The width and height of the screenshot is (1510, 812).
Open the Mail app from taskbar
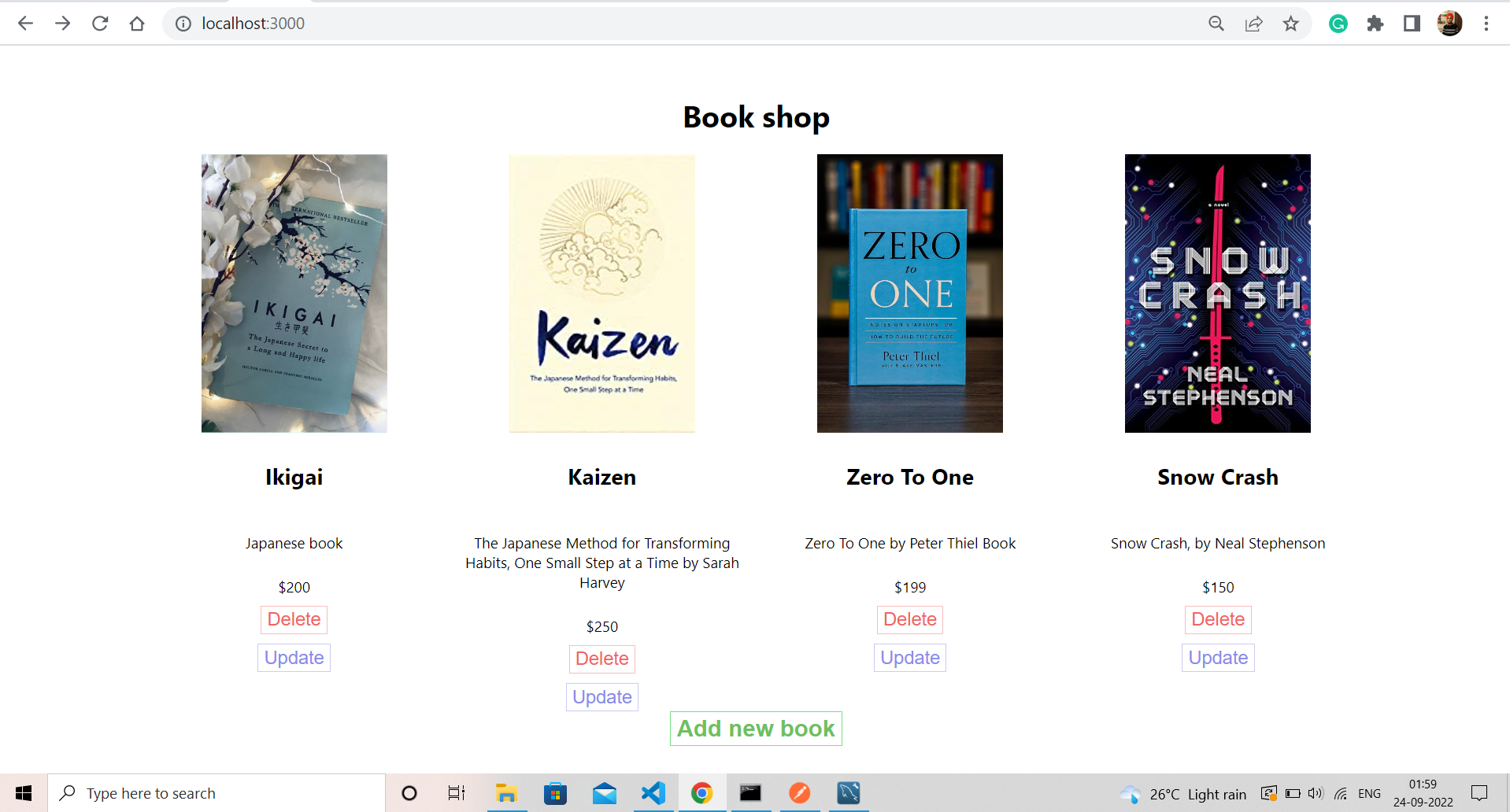click(604, 793)
